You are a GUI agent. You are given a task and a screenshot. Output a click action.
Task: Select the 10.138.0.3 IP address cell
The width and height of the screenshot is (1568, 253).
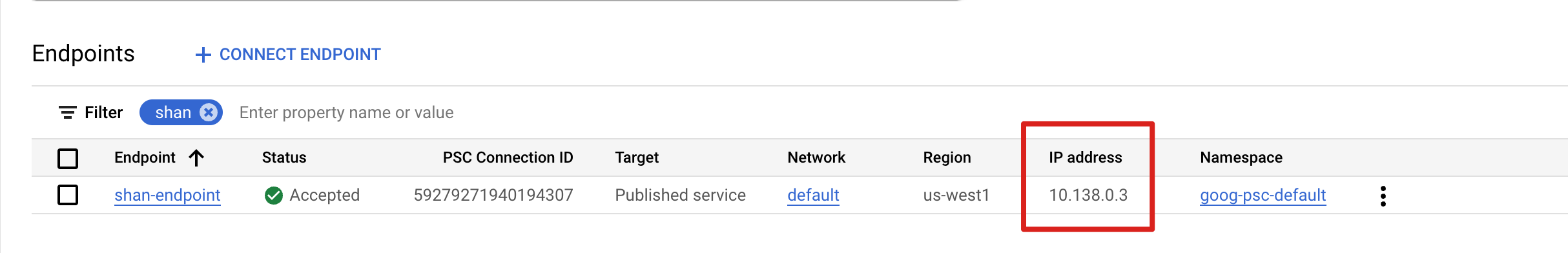click(1088, 195)
